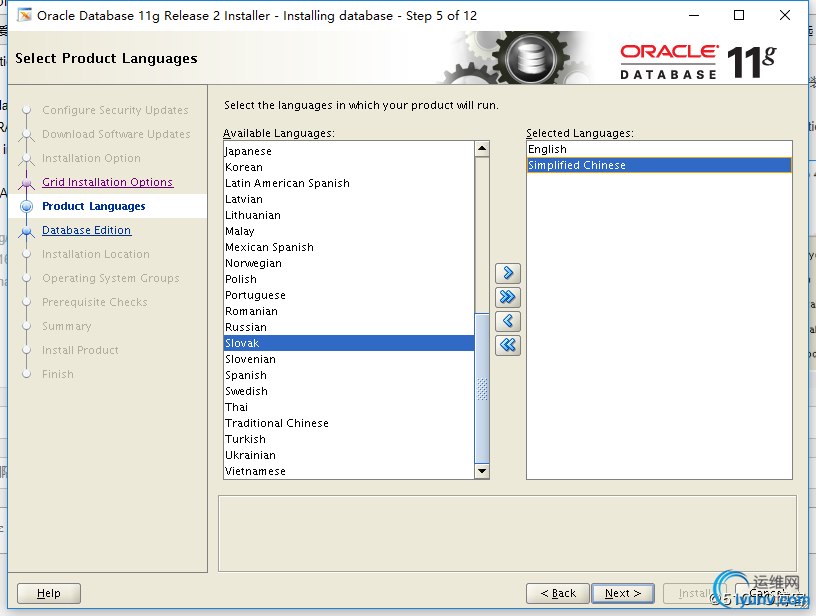Maximize the Oracle installer window

739,15
